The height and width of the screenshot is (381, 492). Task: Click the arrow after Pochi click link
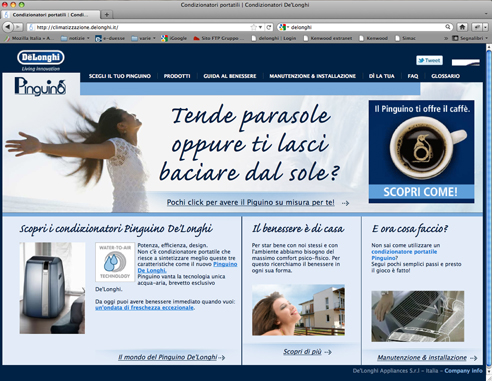345,203
